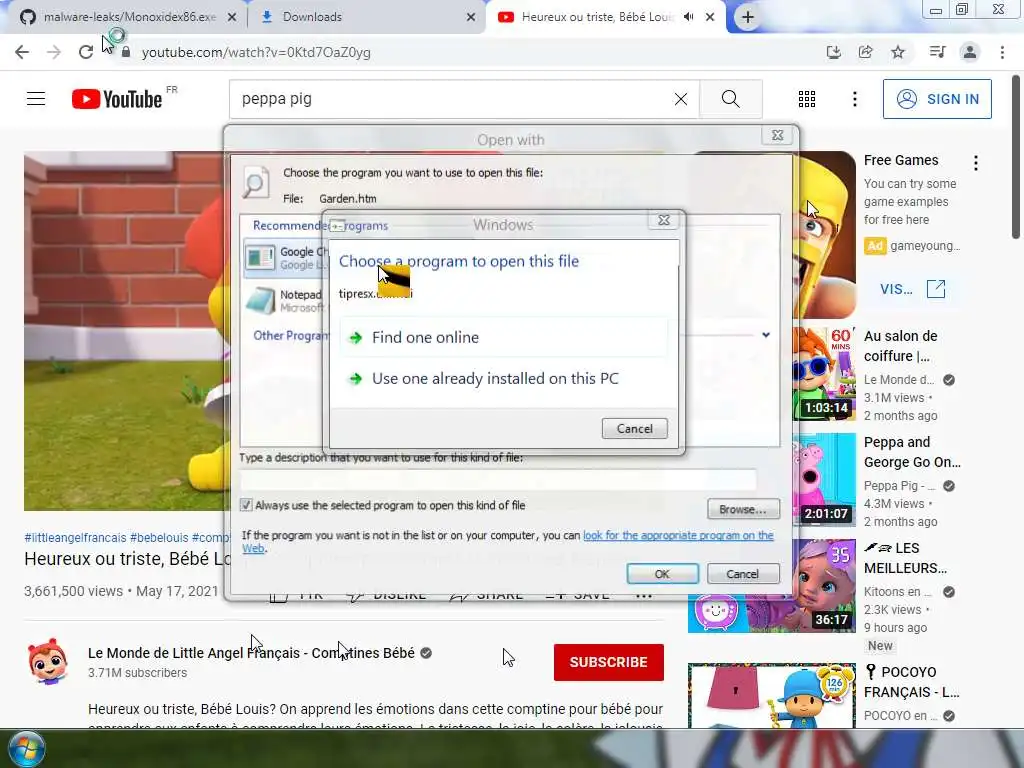Go back using browser back arrow
1024x768 pixels.
pos(22,52)
